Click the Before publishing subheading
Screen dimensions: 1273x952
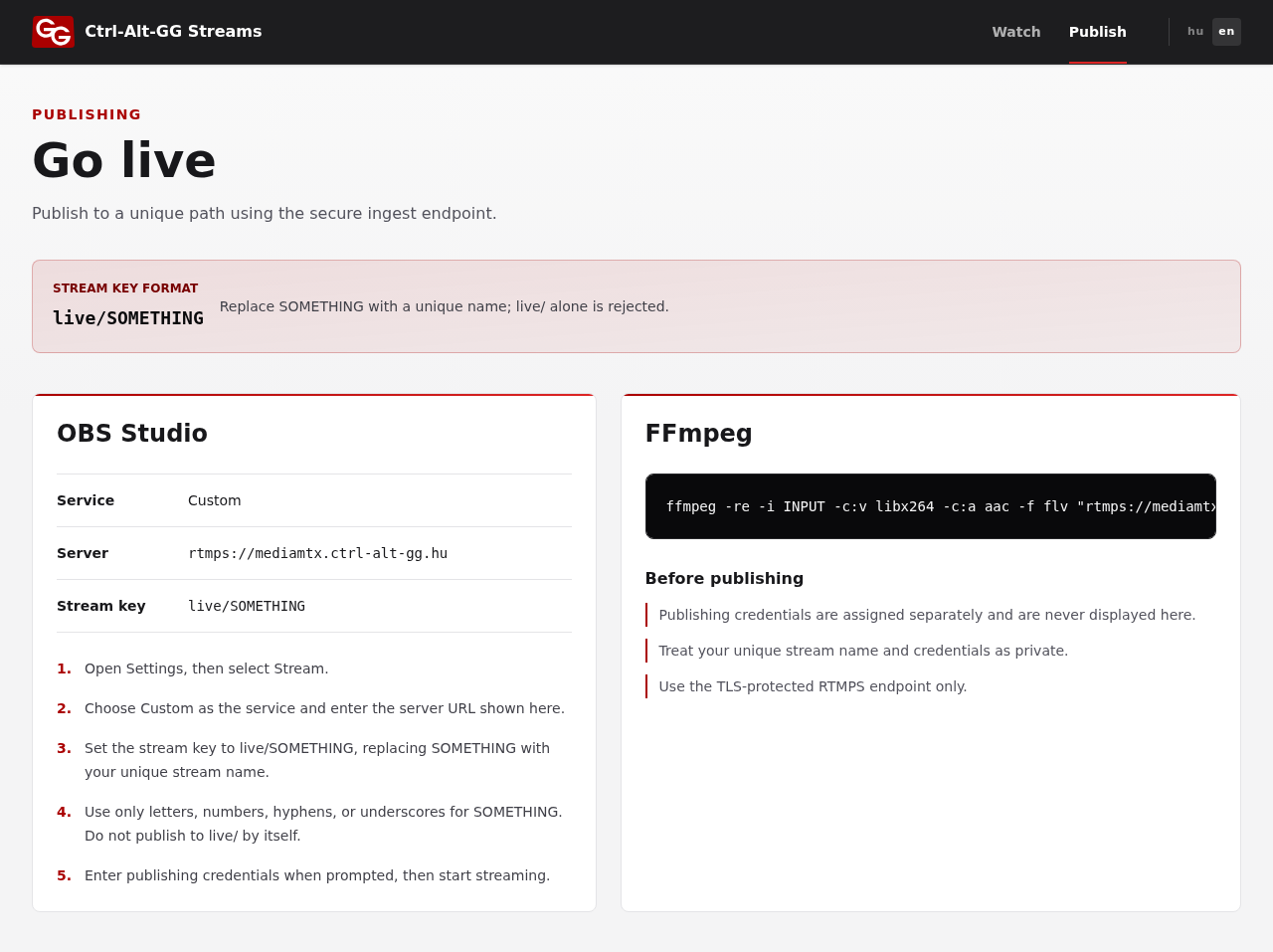pos(724,579)
